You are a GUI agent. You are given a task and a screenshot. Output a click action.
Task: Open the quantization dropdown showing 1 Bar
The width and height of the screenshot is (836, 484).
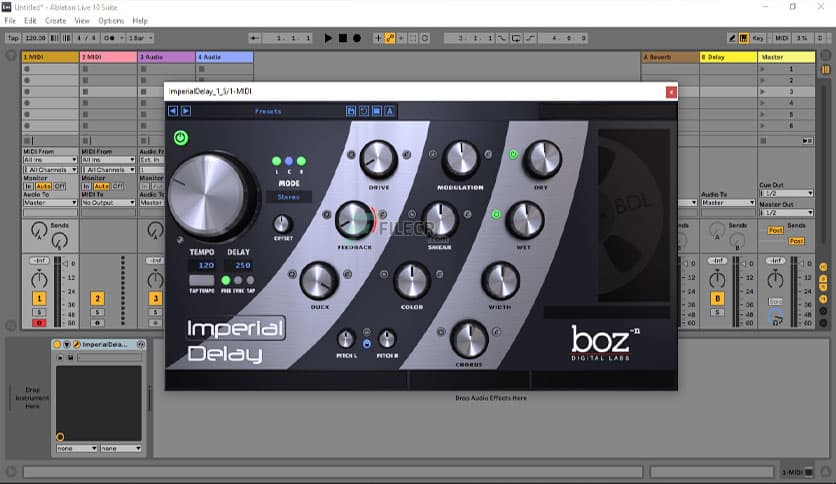click(x=141, y=38)
